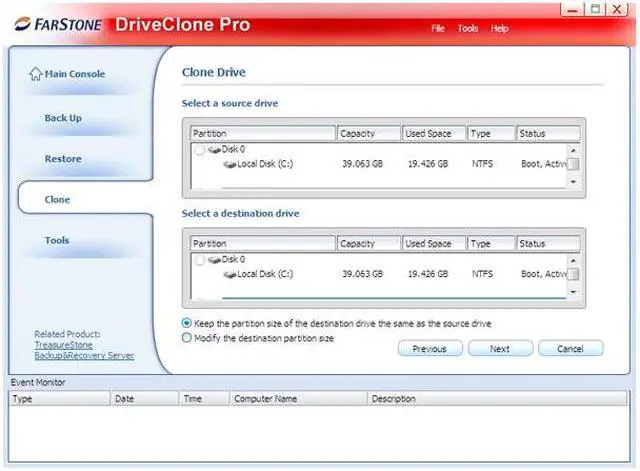
Task: Click 39.063 GB capacity in source list
Action: (362, 164)
